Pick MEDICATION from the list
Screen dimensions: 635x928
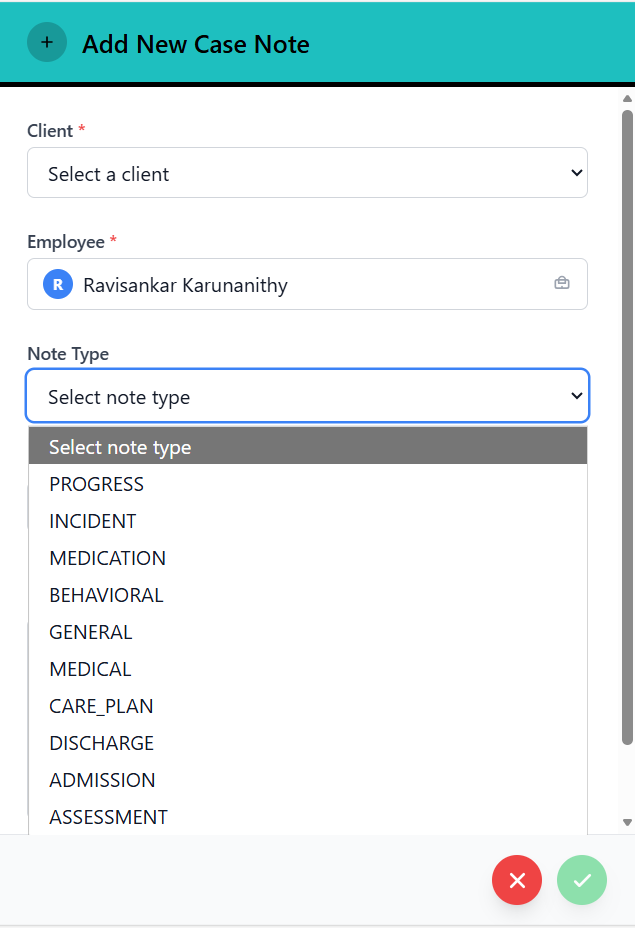point(108,558)
